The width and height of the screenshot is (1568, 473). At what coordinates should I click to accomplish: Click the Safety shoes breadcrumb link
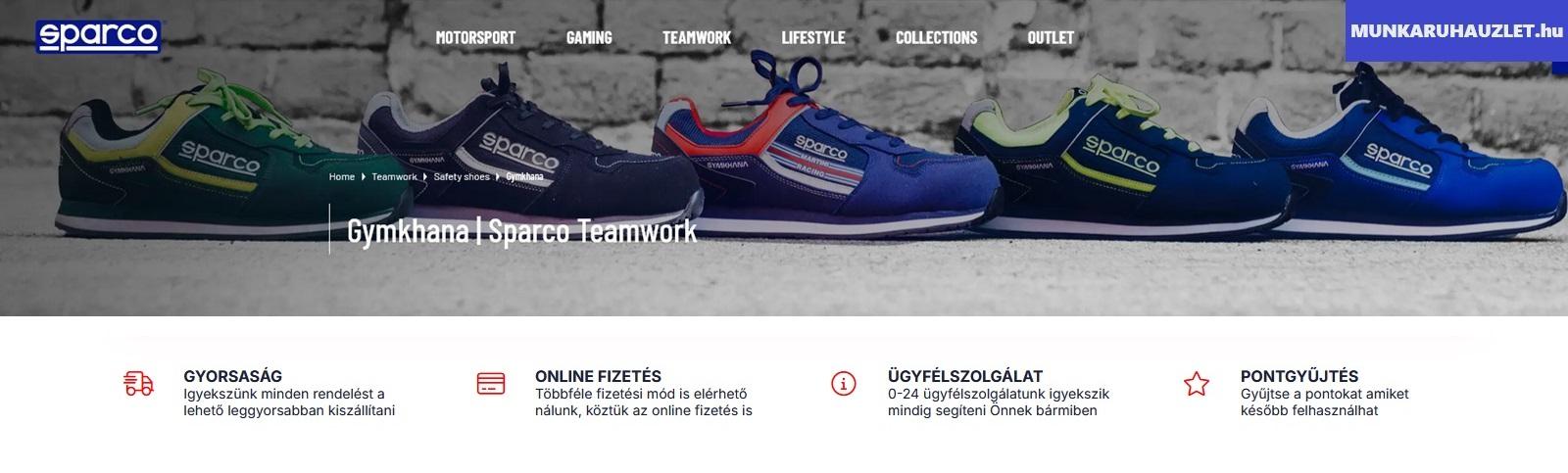click(x=462, y=177)
